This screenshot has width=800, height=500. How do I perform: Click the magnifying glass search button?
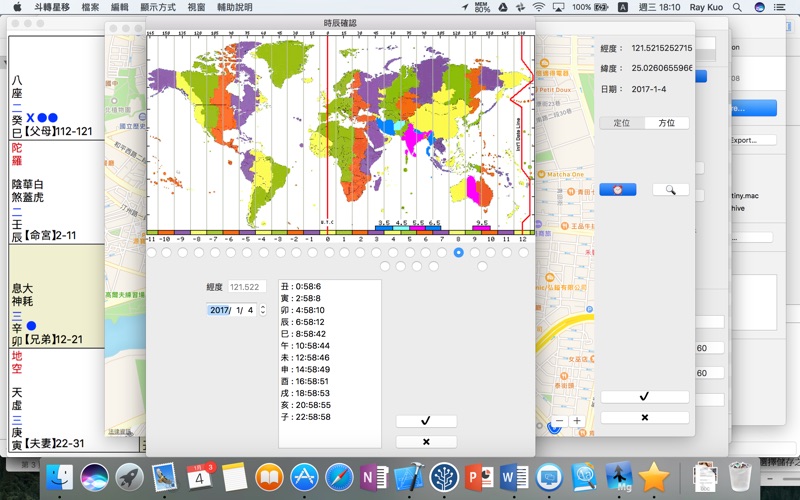pos(670,189)
